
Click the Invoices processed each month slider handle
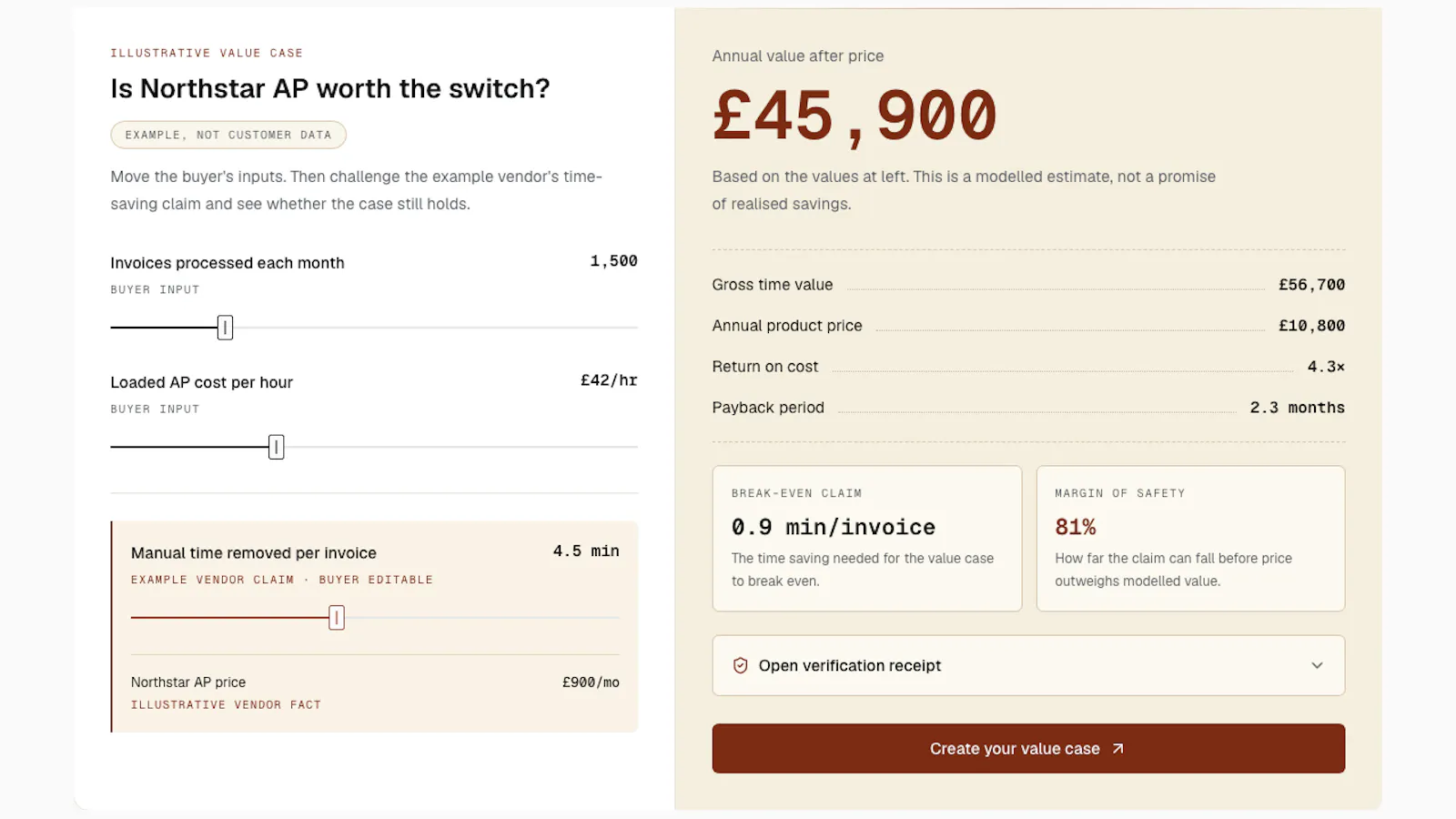(226, 328)
